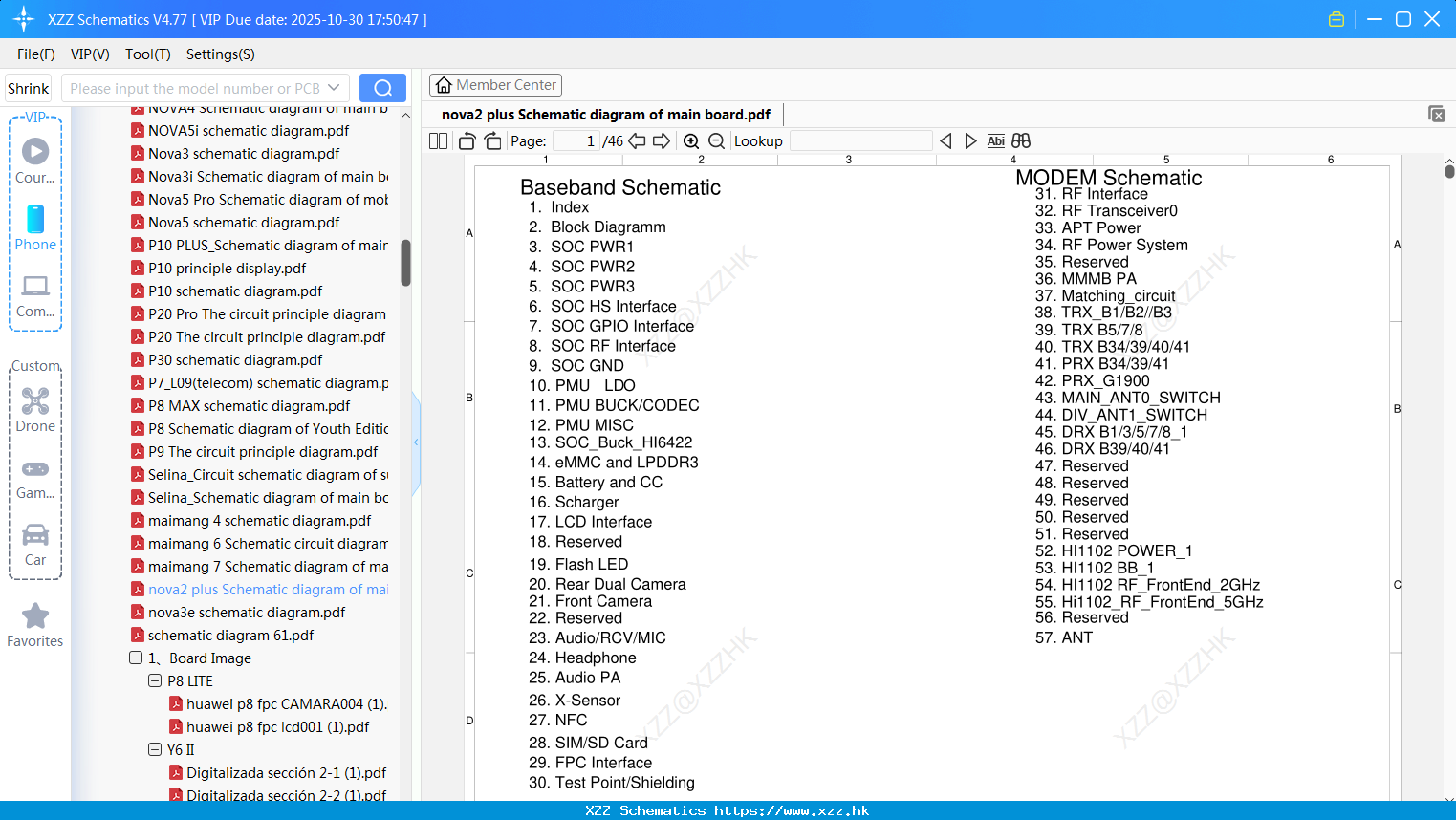
Task: Open the File(F) menu
Action: pos(36,54)
